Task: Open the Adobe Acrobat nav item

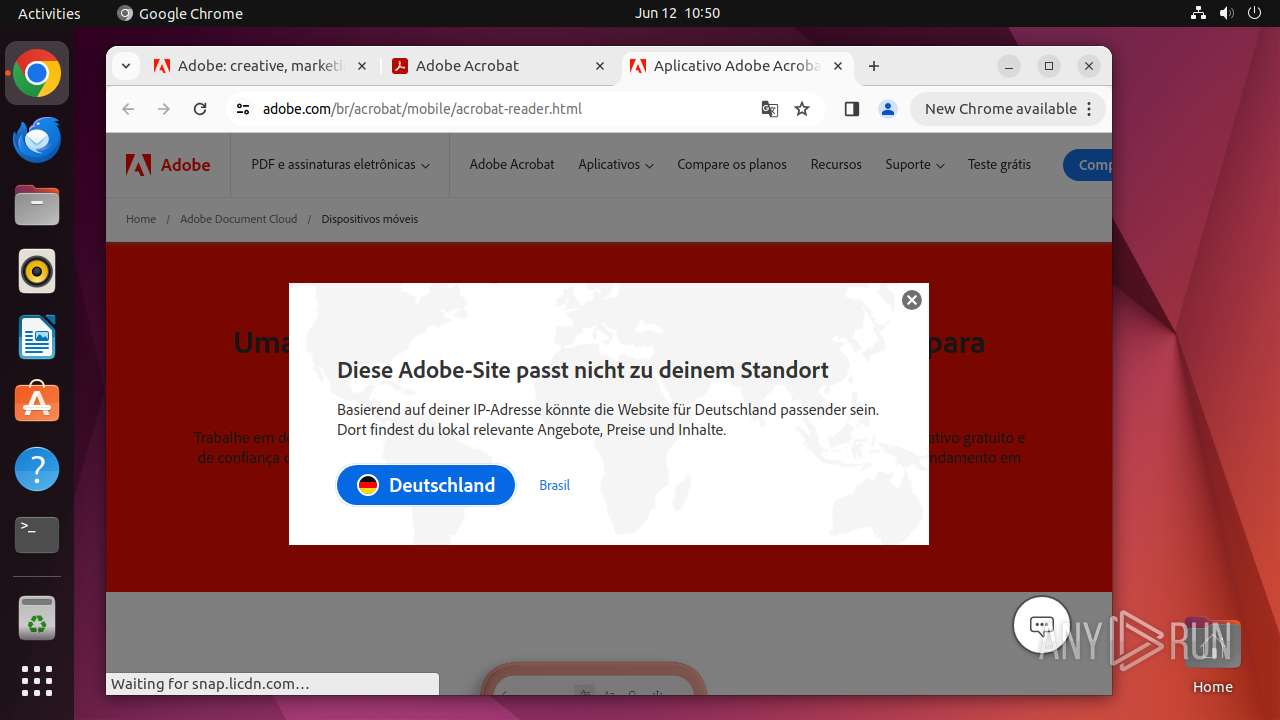Action: pyautogui.click(x=512, y=165)
